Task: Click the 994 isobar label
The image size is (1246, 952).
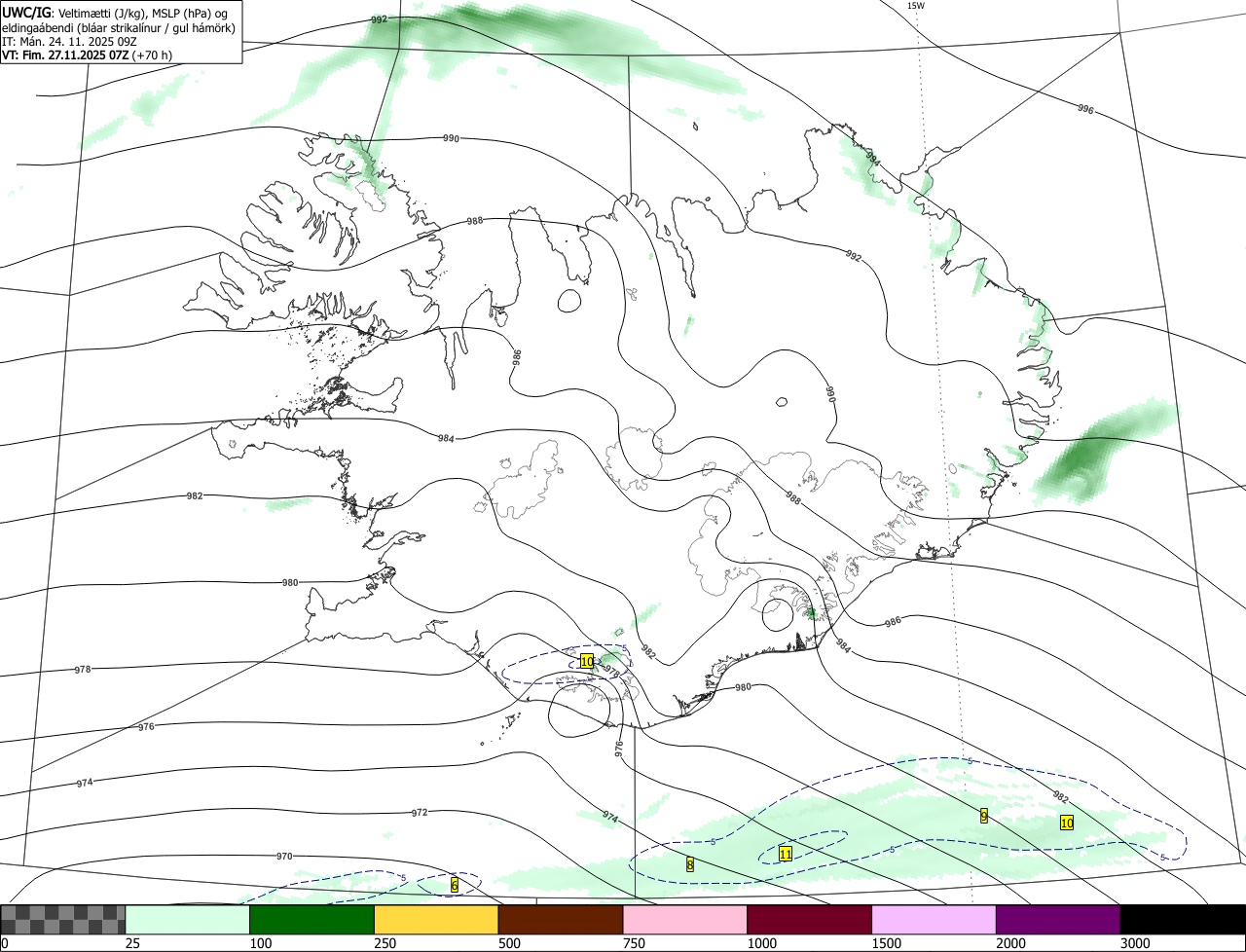Action: 872,159
